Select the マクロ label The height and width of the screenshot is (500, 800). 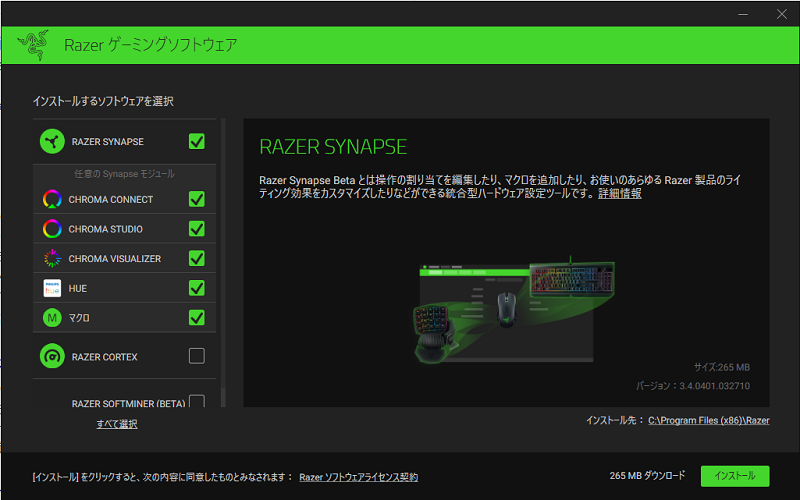click(x=79, y=318)
